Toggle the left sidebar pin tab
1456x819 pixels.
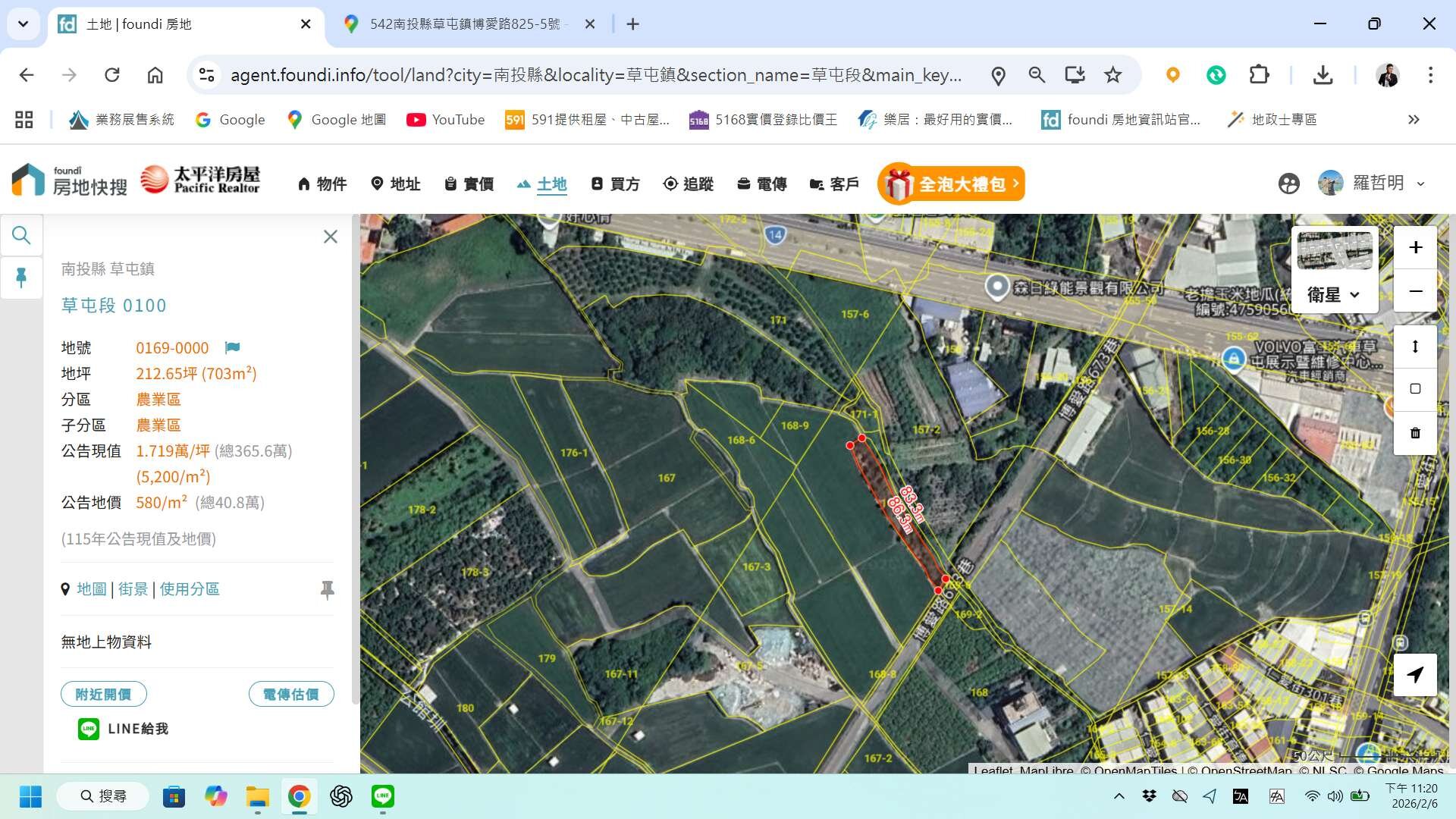pos(21,278)
